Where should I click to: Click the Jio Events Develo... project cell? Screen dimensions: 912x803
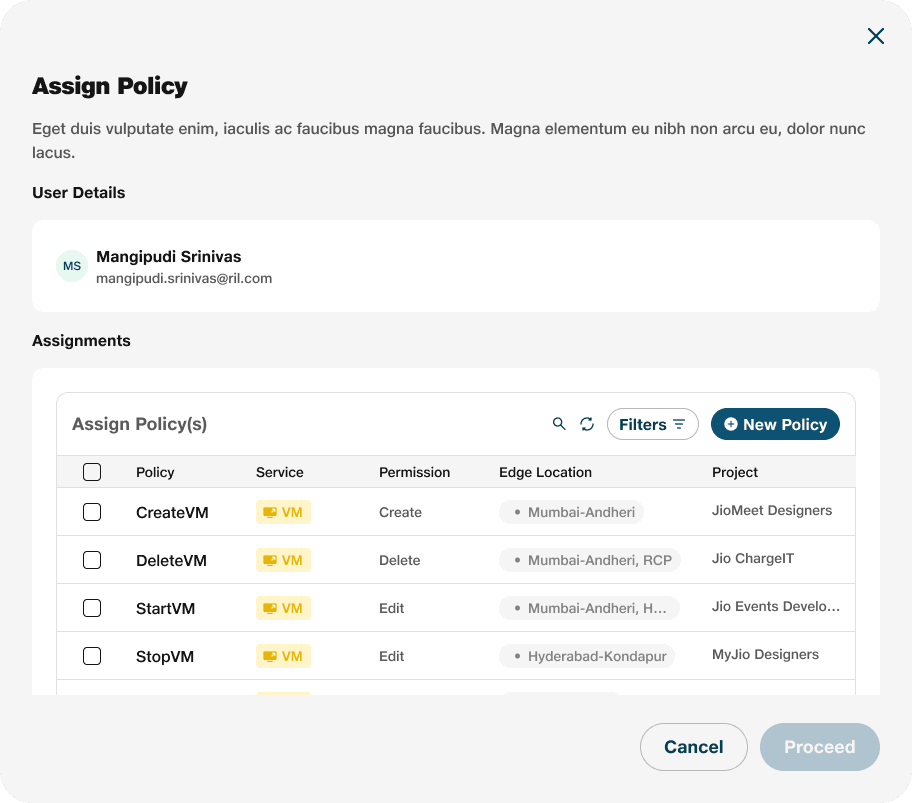pos(776,606)
